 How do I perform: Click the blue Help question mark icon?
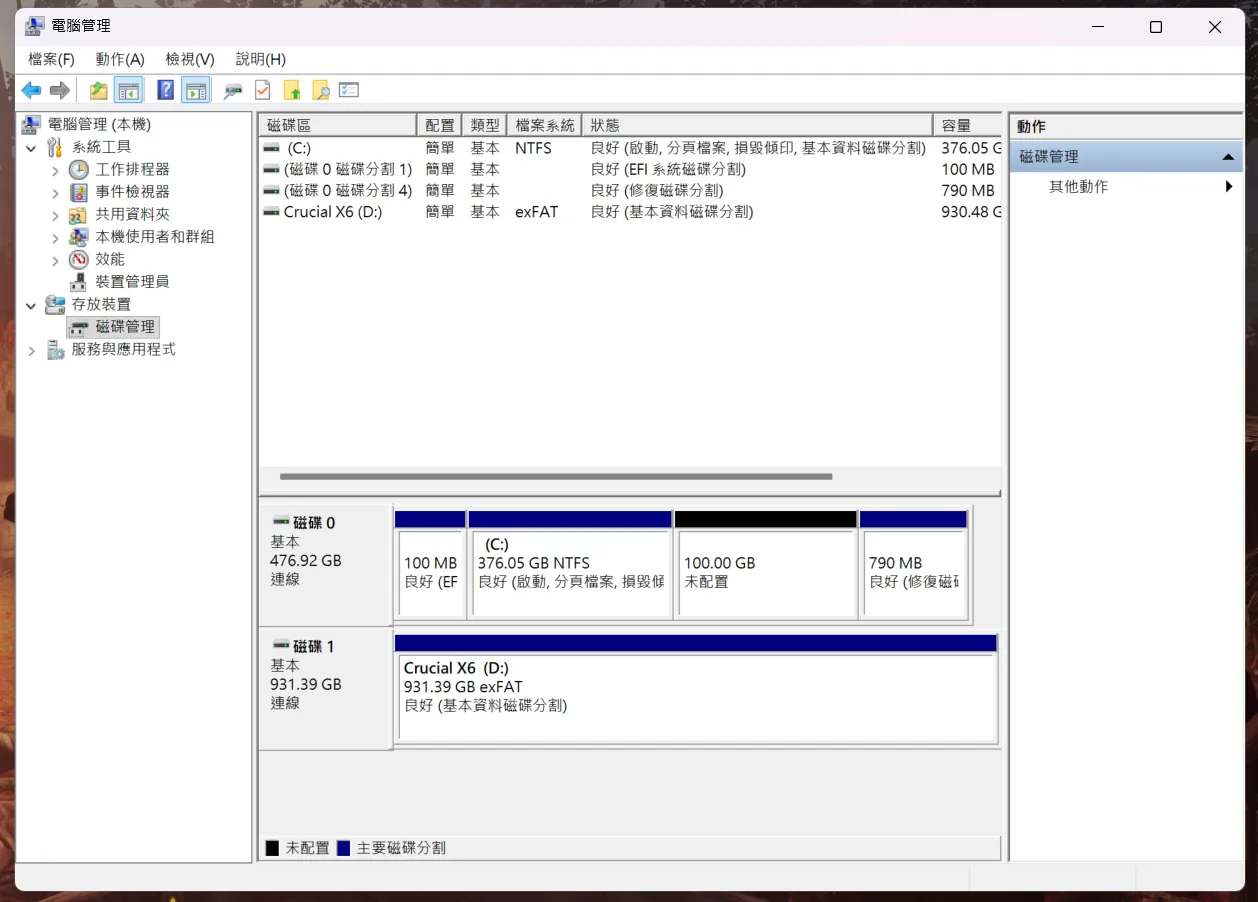[166, 91]
